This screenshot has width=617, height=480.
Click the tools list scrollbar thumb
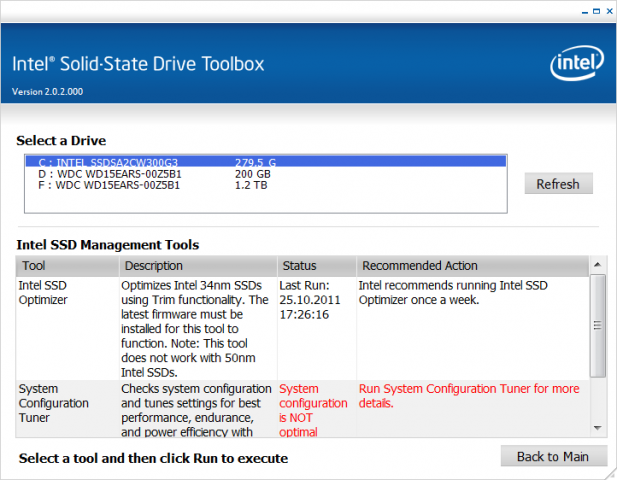click(x=598, y=325)
